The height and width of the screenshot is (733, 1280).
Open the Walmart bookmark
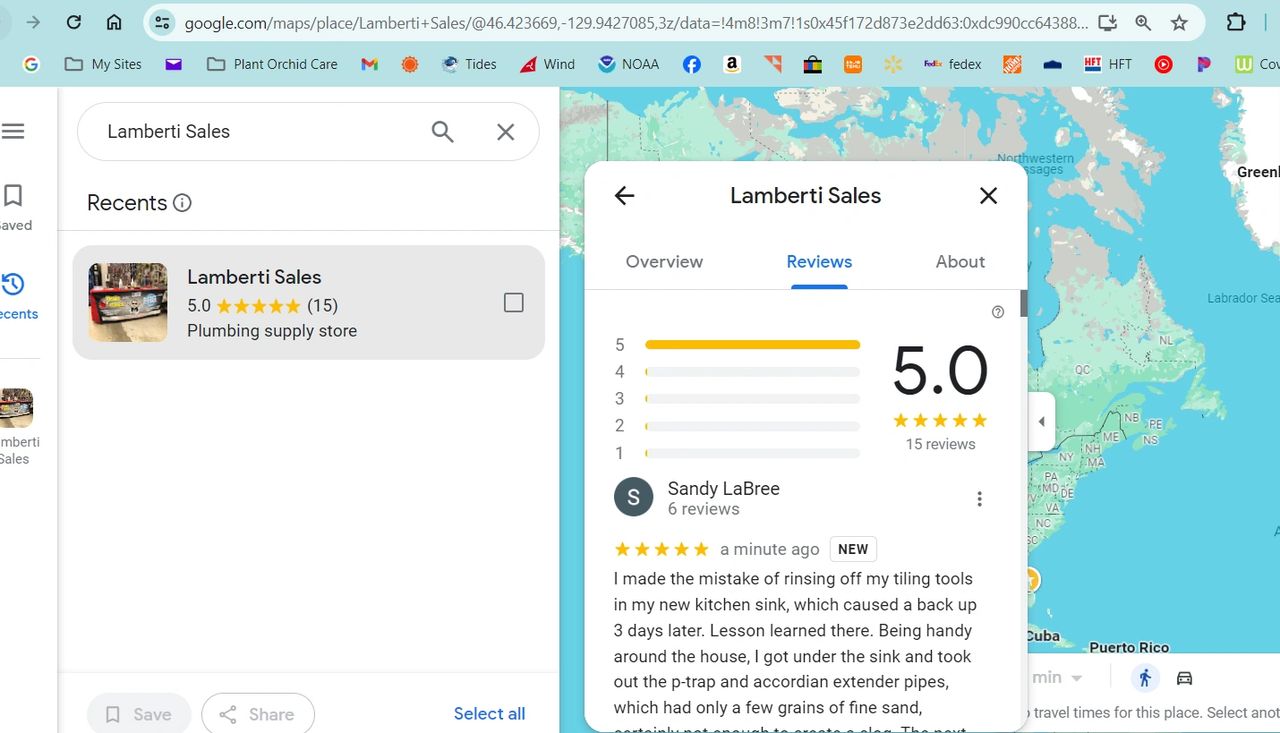893,64
